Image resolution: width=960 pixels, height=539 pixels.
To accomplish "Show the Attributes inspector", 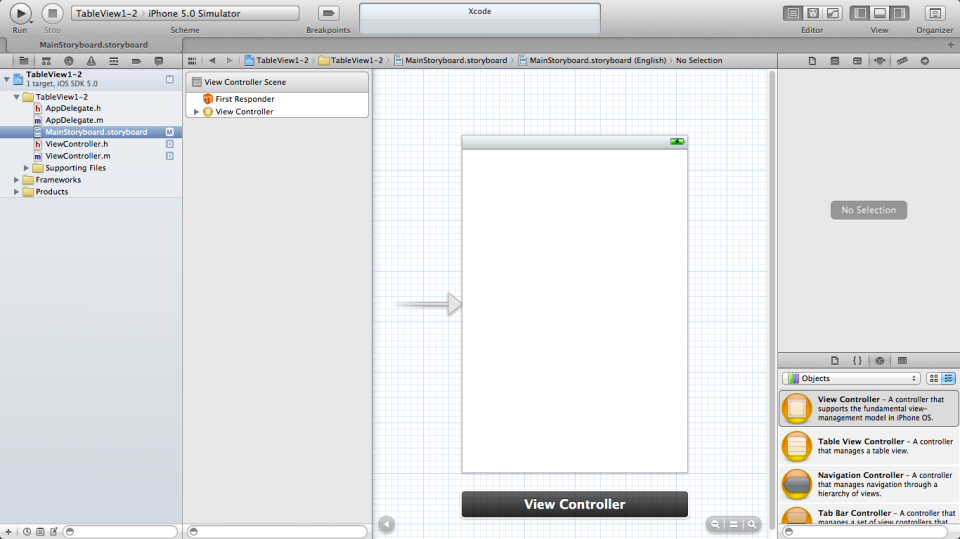I will (880, 61).
